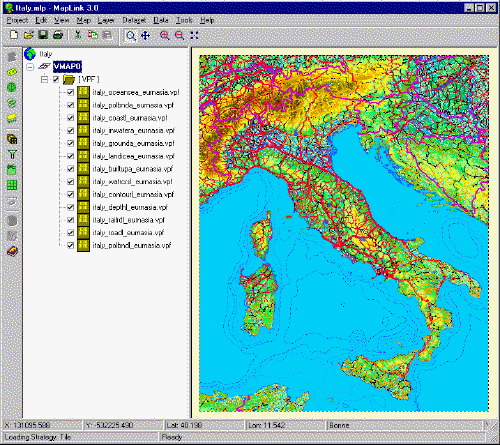Screen dimensions: 500x445
Task: Toggle italy_inwatera_eurnasia.vpf visibility checkbox
Action: [70, 130]
